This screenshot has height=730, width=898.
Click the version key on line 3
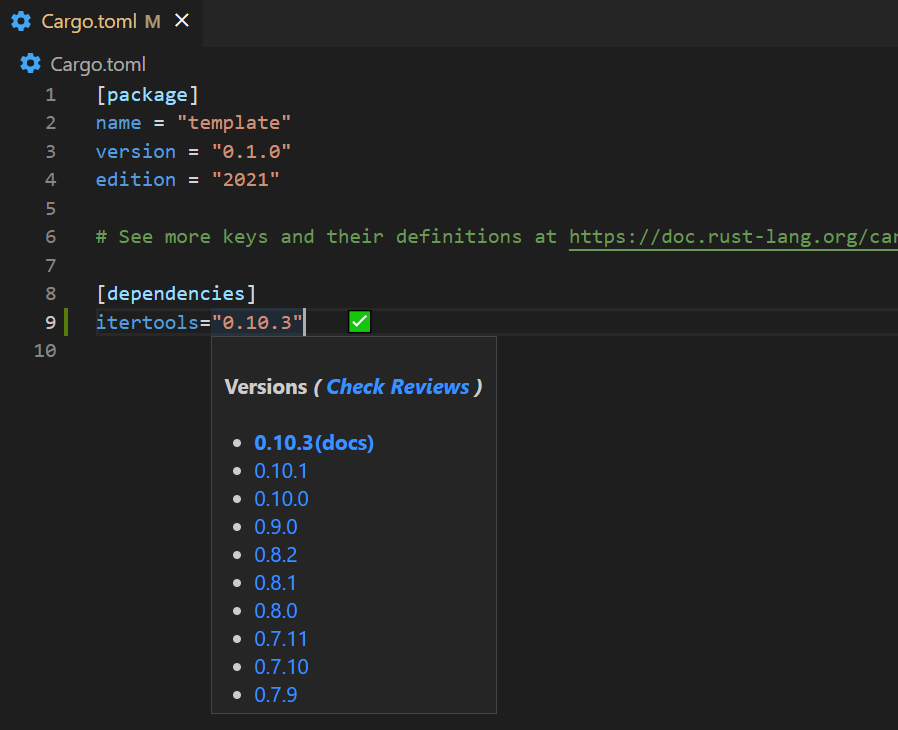click(136, 151)
